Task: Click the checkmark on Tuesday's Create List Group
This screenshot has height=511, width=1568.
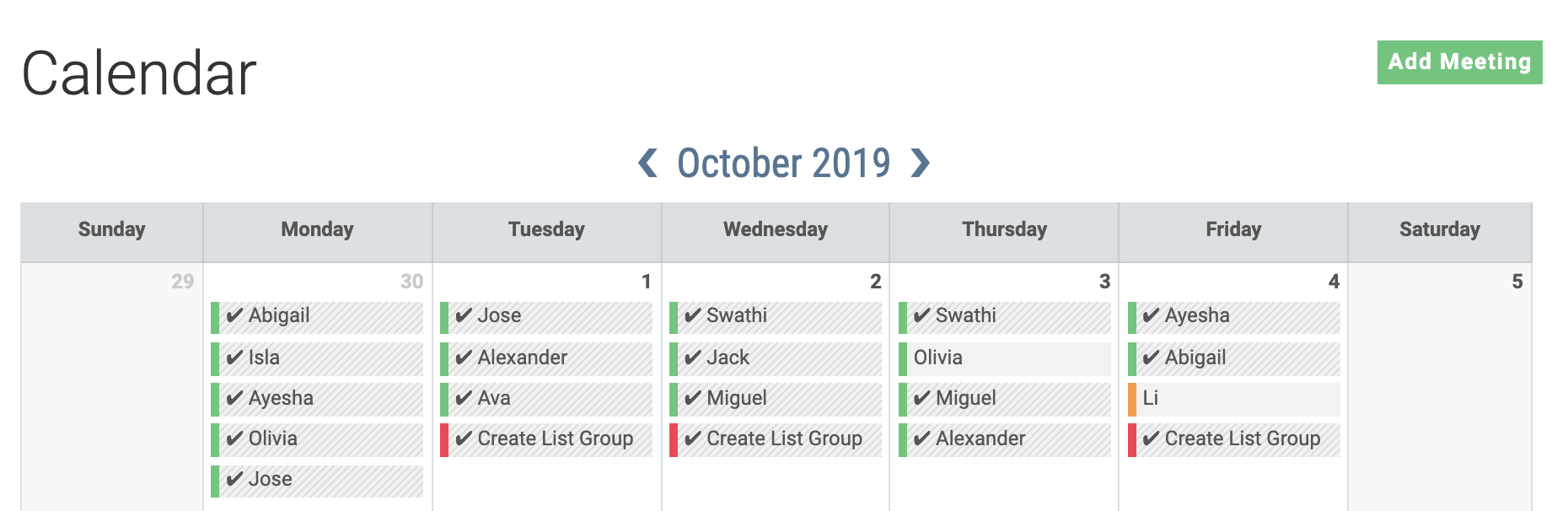Action: click(x=462, y=438)
